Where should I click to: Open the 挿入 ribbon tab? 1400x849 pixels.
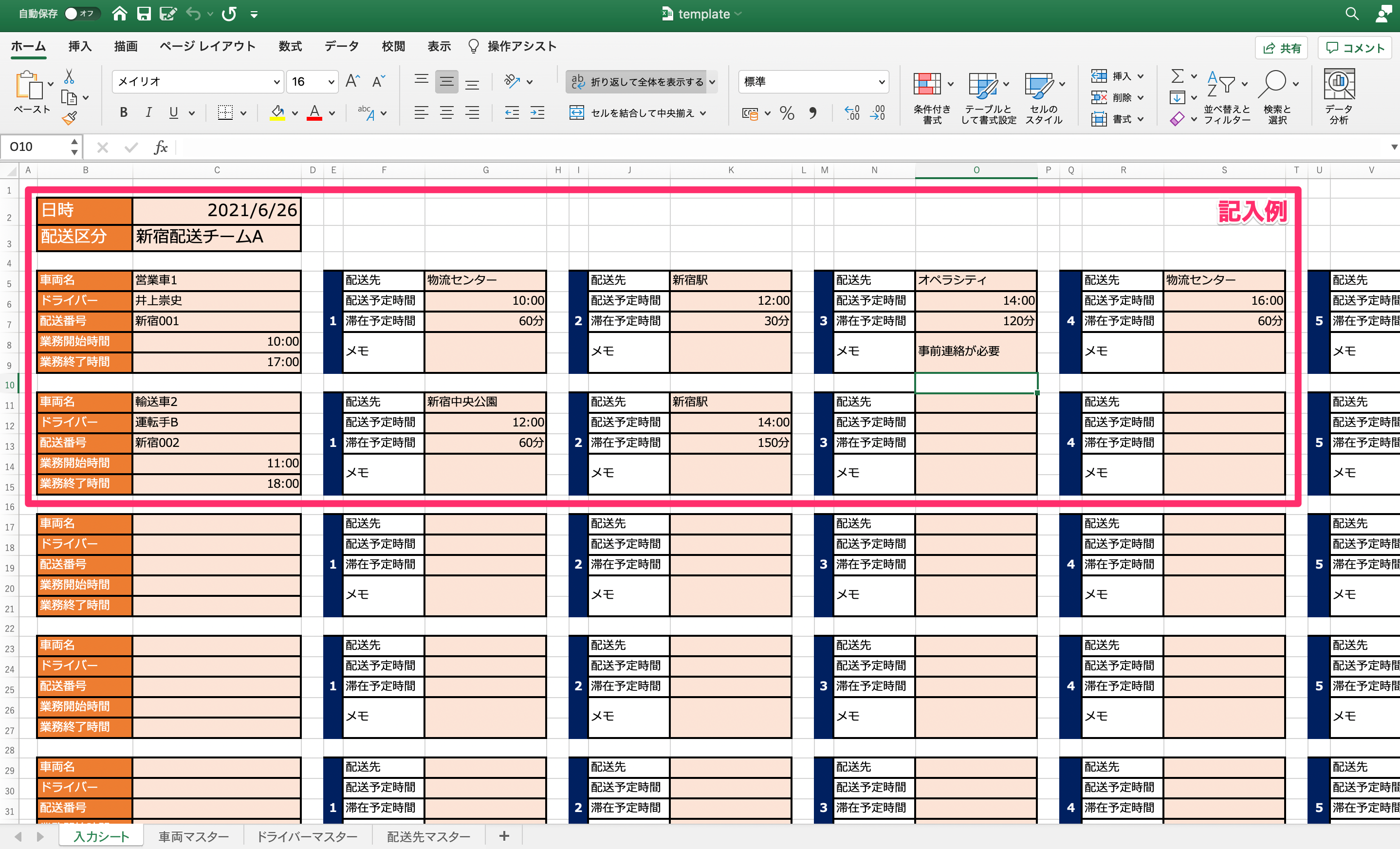[x=80, y=46]
